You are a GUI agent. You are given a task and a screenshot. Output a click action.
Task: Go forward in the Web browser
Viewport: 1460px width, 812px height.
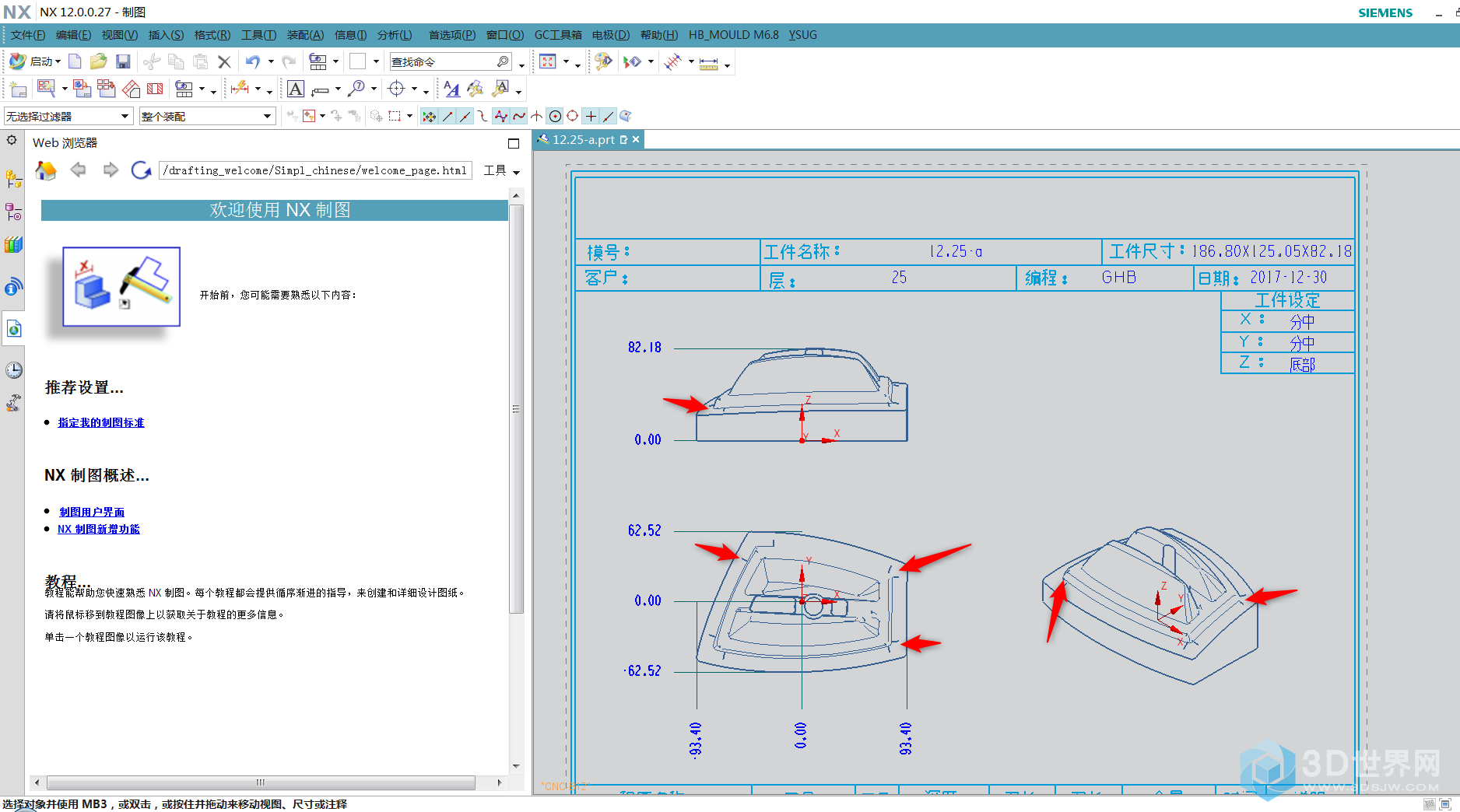pyautogui.click(x=111, y=170)
